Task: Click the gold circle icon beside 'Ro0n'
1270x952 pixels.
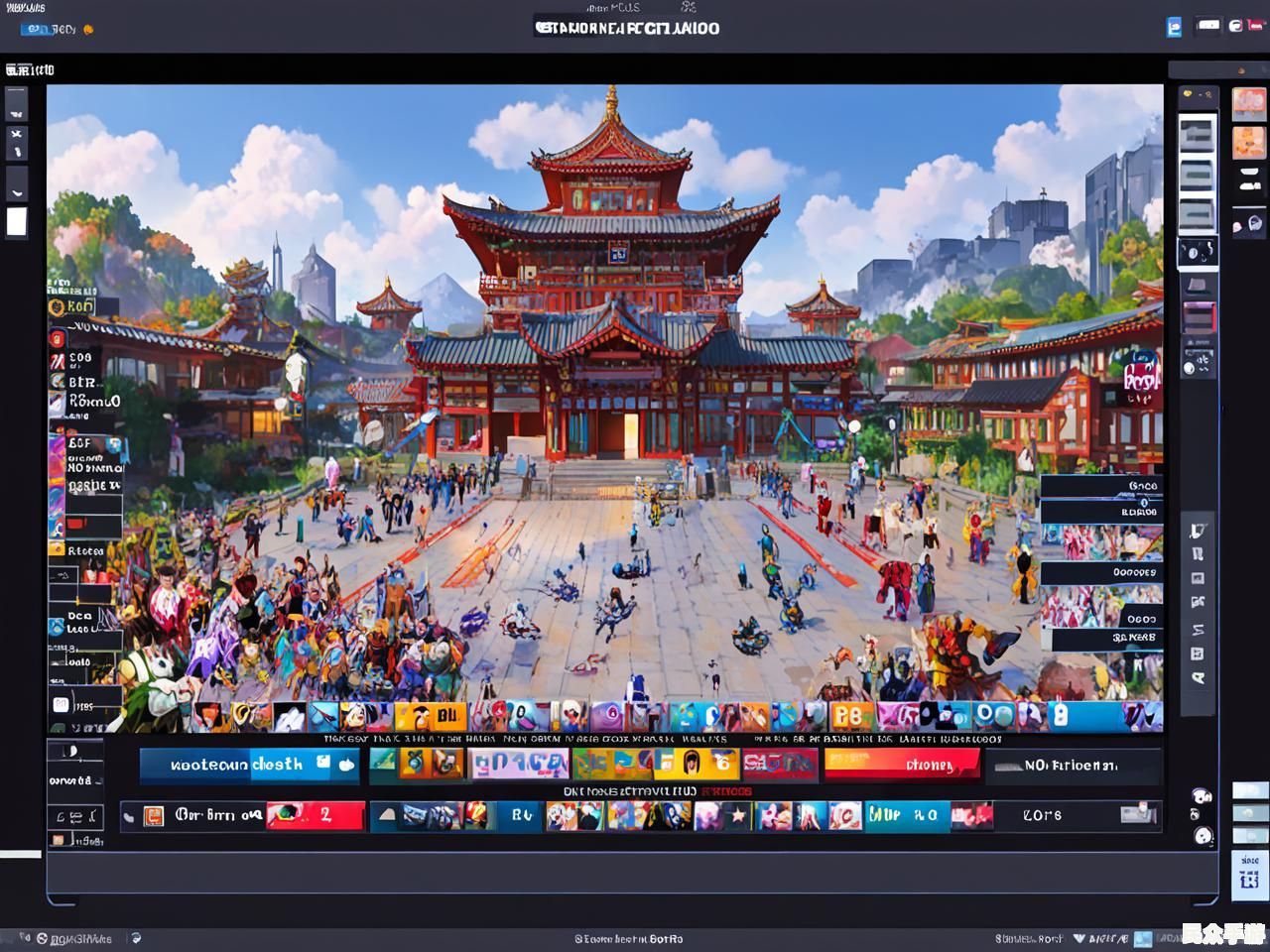Action: click(57, 307)
